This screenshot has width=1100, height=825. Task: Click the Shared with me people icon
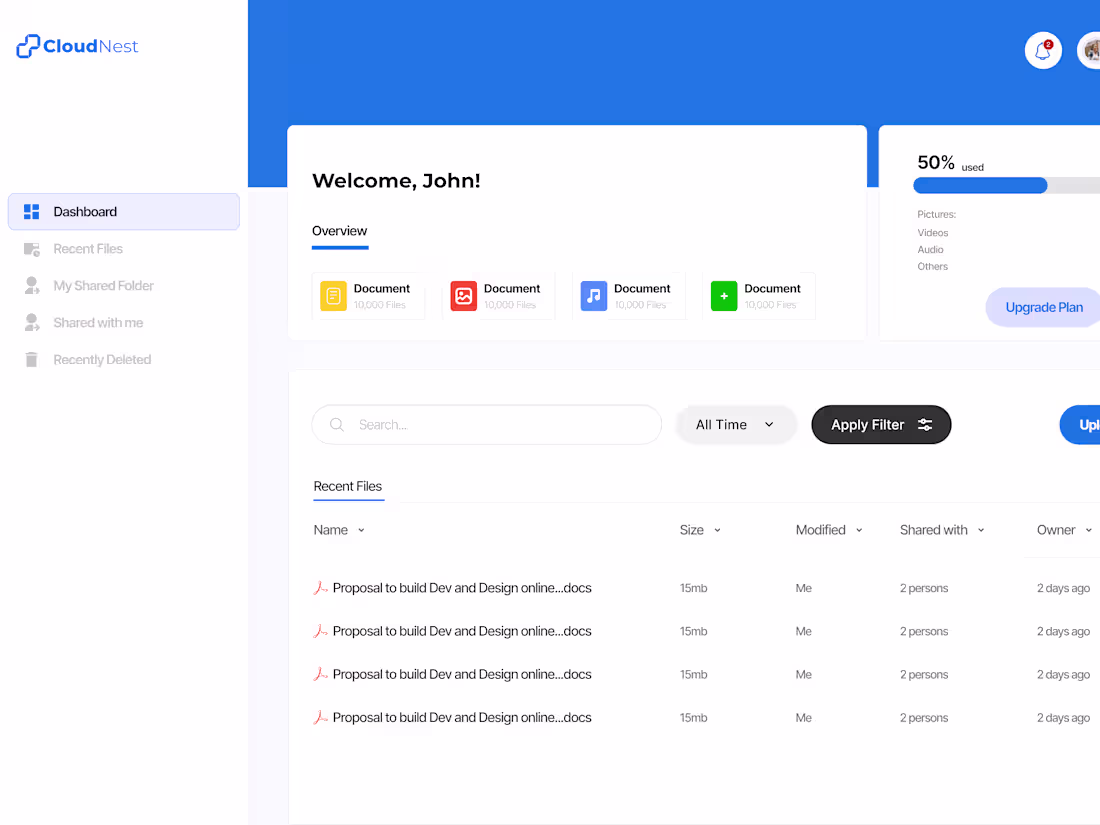[33, 322]
